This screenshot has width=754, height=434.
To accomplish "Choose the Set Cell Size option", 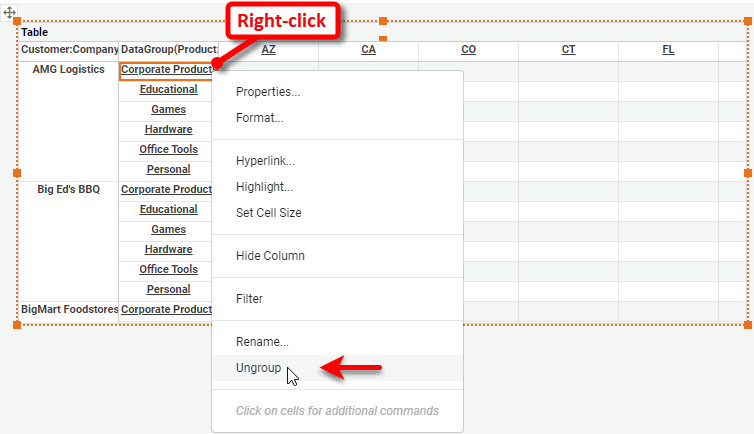I will pos(268,213).
